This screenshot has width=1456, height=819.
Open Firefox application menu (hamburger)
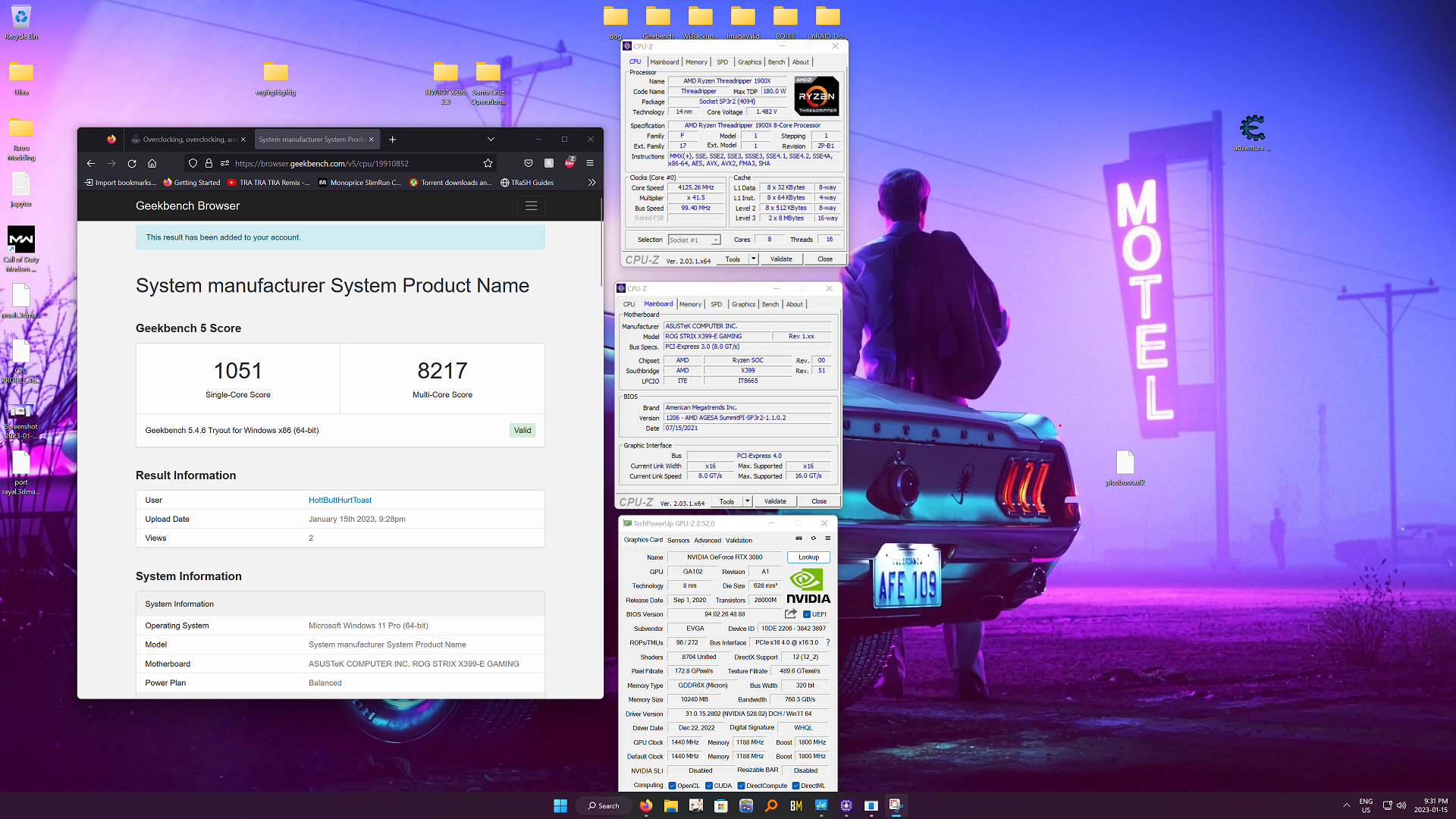[590, 163]
